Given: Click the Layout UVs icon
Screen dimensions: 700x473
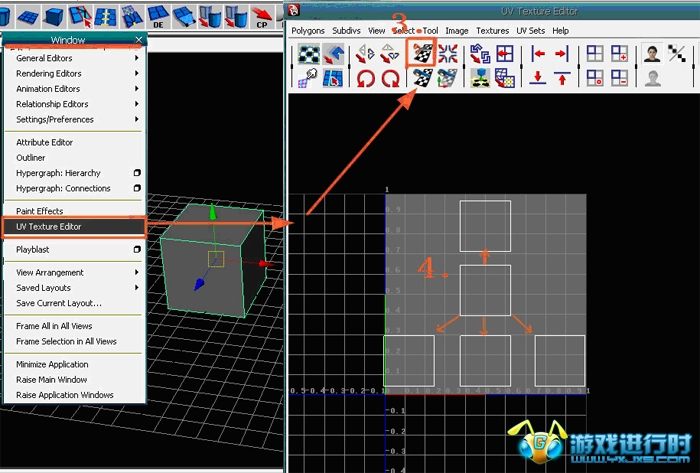Looking at the screenshot, I should point(480,54).
